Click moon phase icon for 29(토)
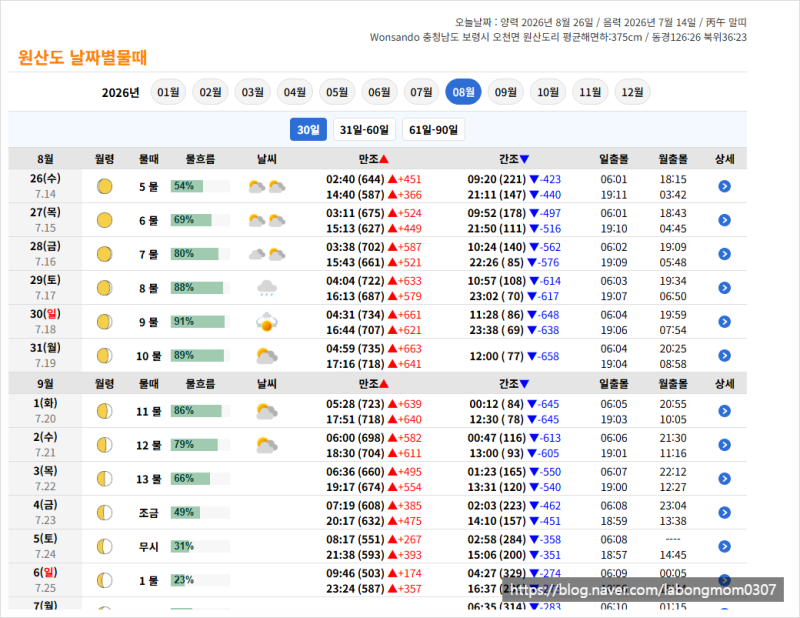Viewport: 800px width, 618px height. click(105, 288)
